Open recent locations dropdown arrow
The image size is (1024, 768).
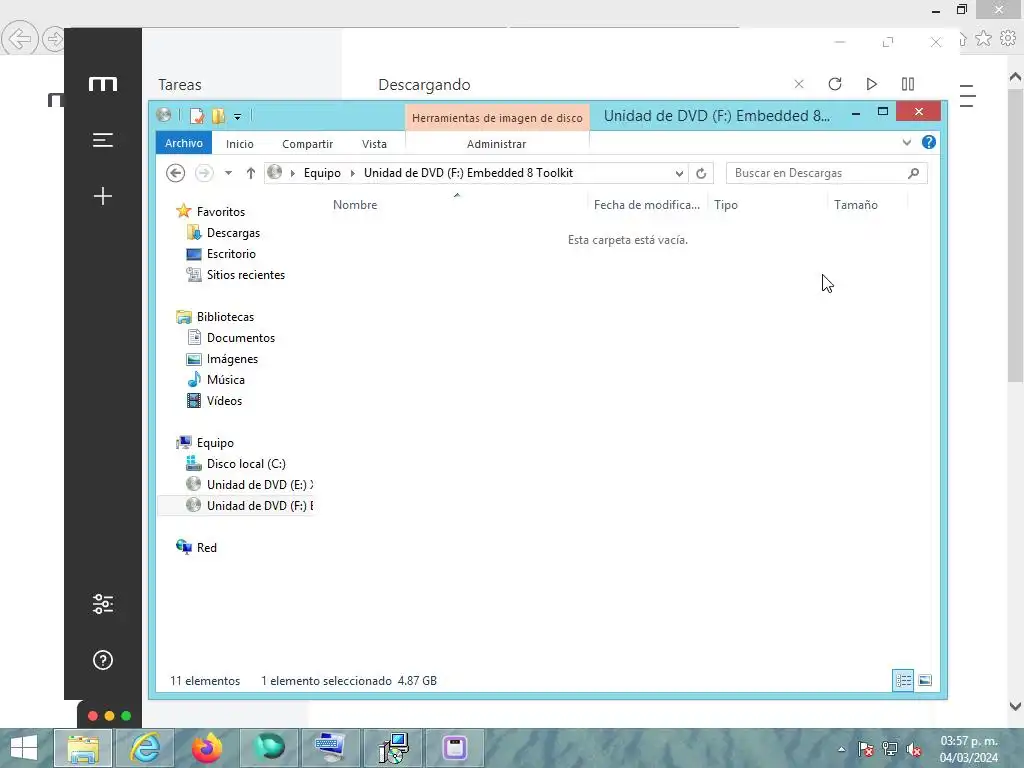point(228,173)
